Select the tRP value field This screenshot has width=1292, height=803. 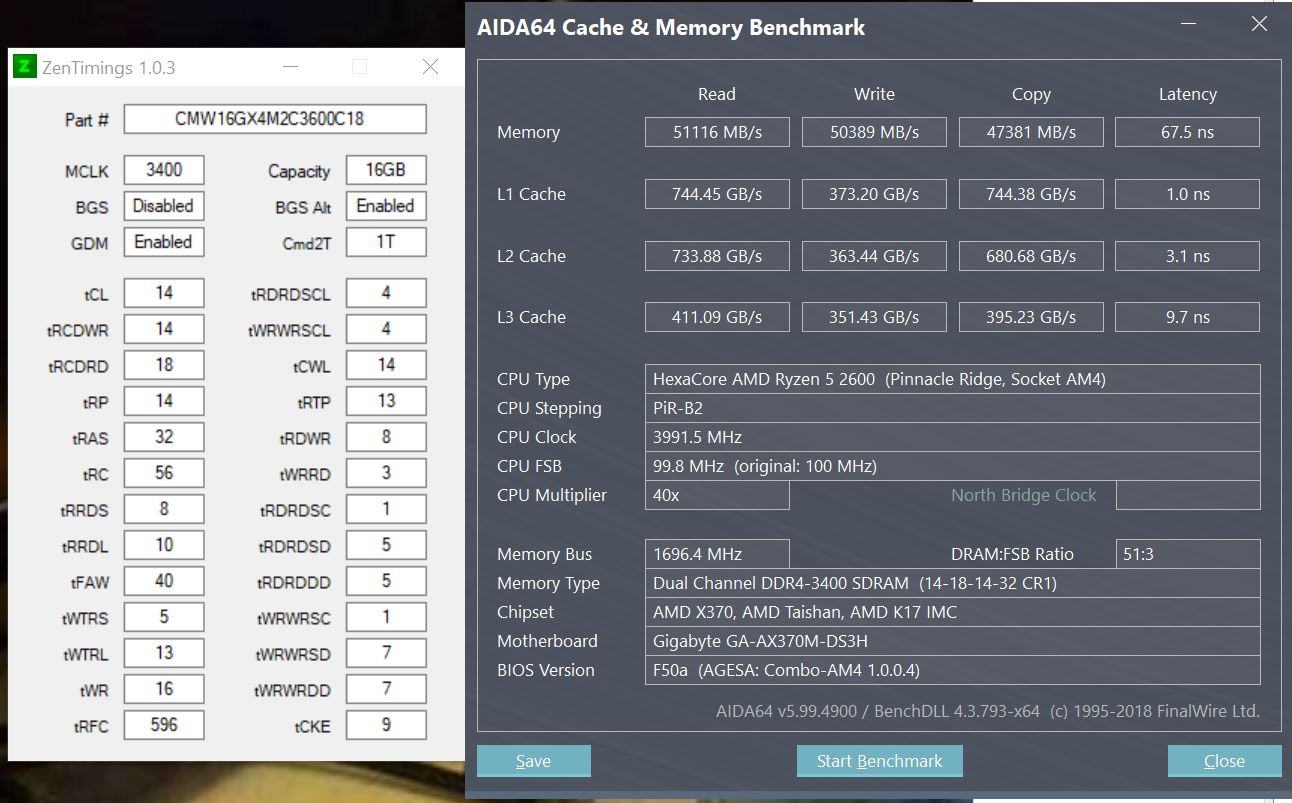[164, 401]
